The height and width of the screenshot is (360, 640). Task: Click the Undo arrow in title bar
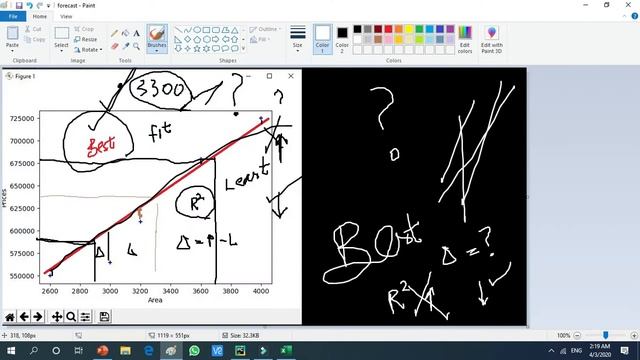29,6
